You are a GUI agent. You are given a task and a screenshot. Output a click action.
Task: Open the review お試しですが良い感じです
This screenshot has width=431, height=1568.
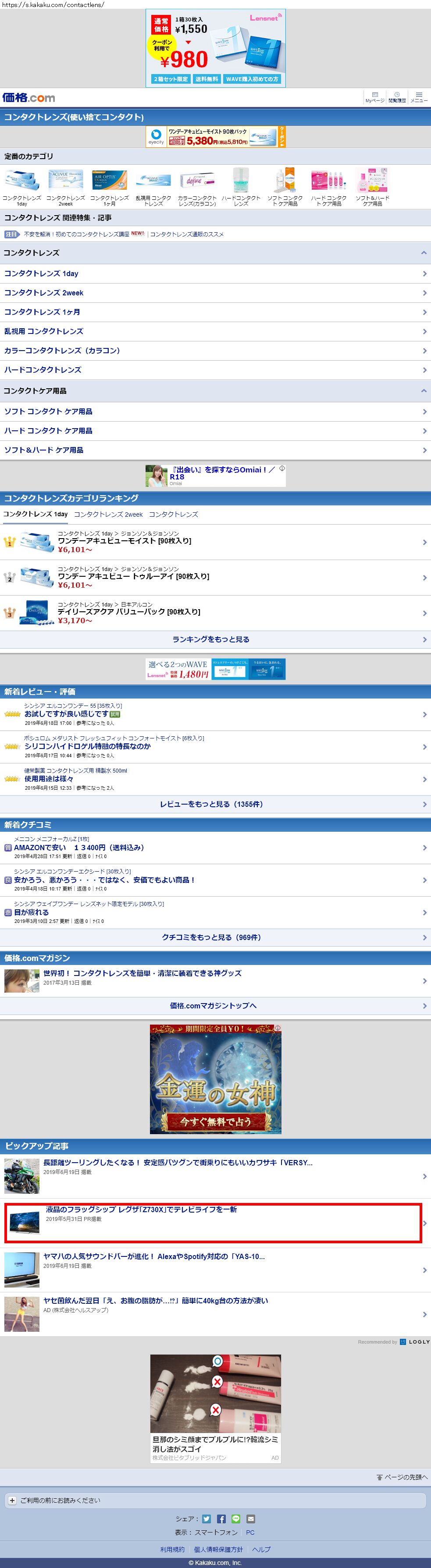216,715
